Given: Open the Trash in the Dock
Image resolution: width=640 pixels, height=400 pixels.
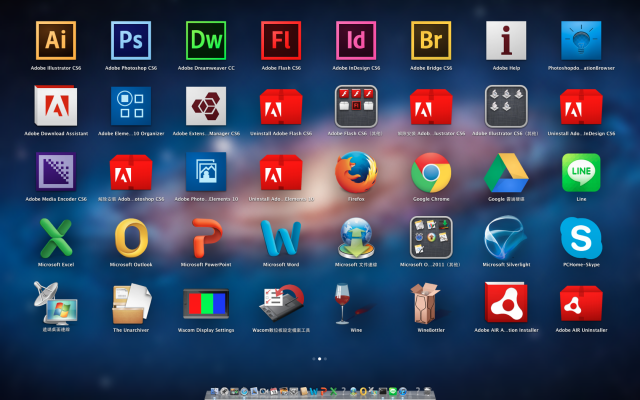Looking at the screenshot, I should [427, 391].
